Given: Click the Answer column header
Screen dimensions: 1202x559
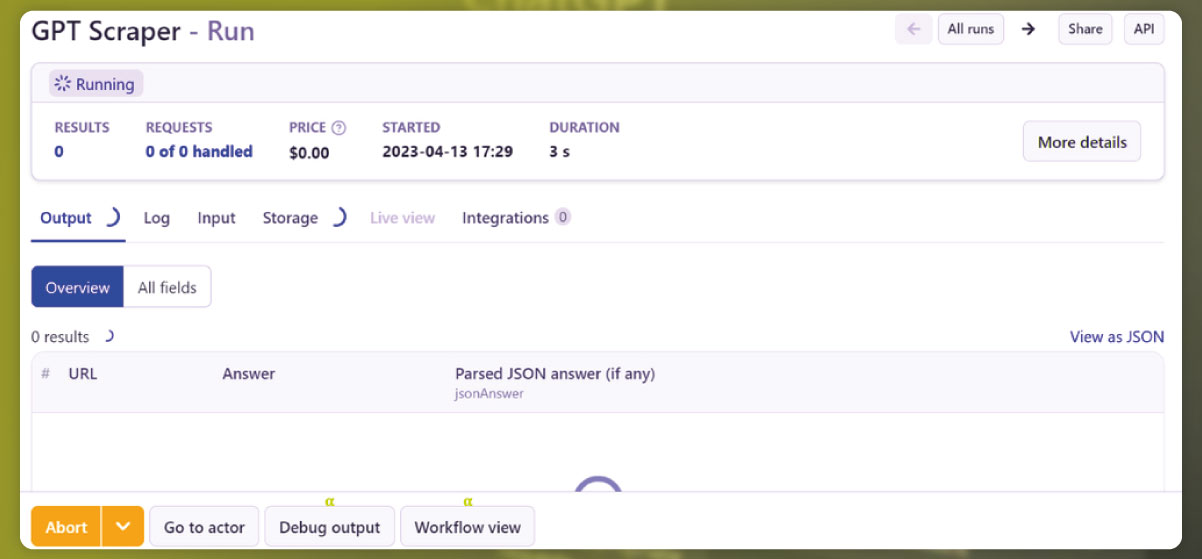Looking at the screenshot, I should pyautogui.click(x=249, y=374).
